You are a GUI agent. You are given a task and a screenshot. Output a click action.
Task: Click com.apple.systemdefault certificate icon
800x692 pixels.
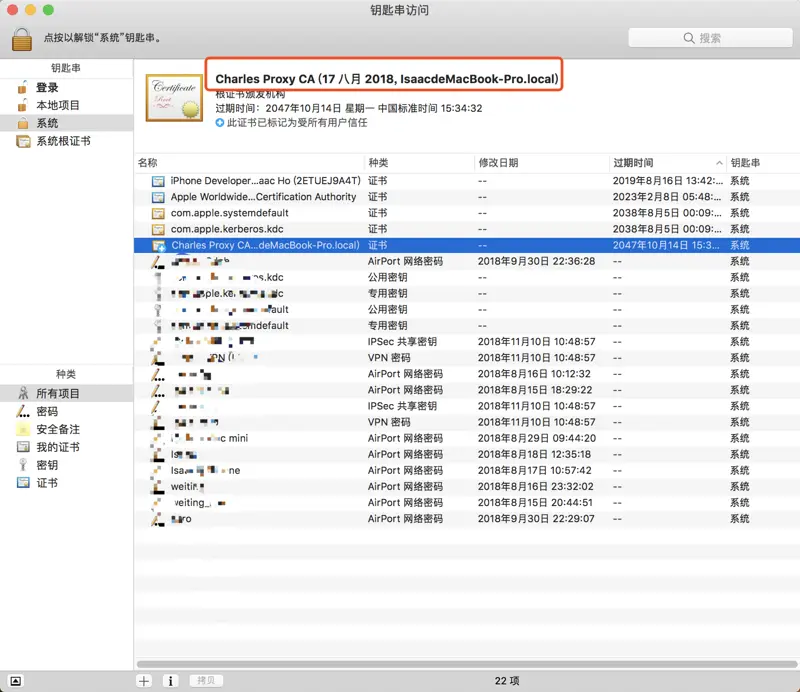pos(159,213)
